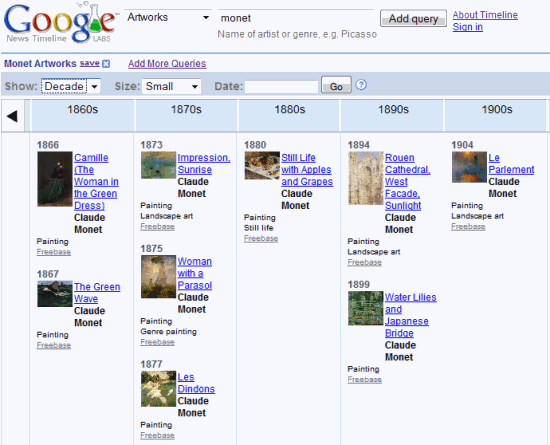This screenshot has width=550, height=445.
Task: Click the Freebase link under the 1899 entry
Action: tap(364, 379)
